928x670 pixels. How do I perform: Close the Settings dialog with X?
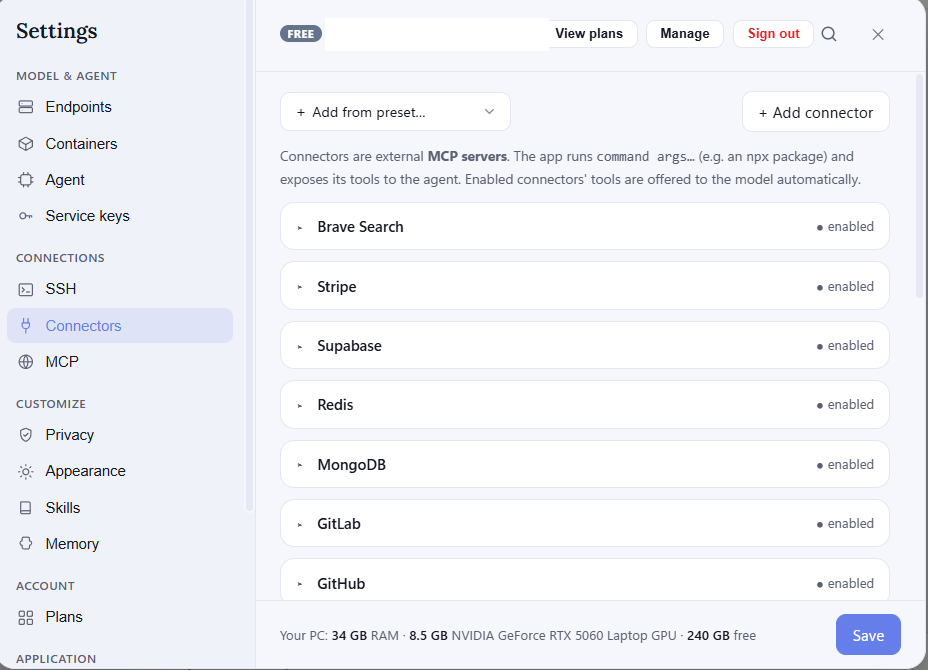click(878, 34)
